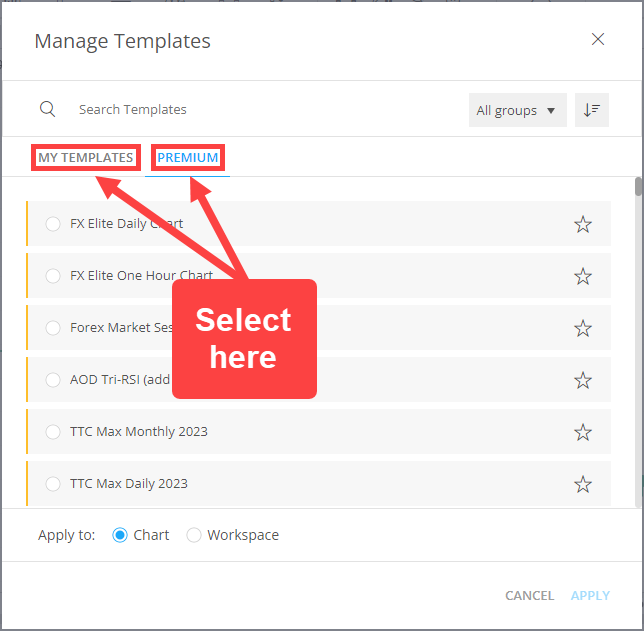
Task: Click the TTC Max Daily 2023 label
Action: click(x=129, y=484)
